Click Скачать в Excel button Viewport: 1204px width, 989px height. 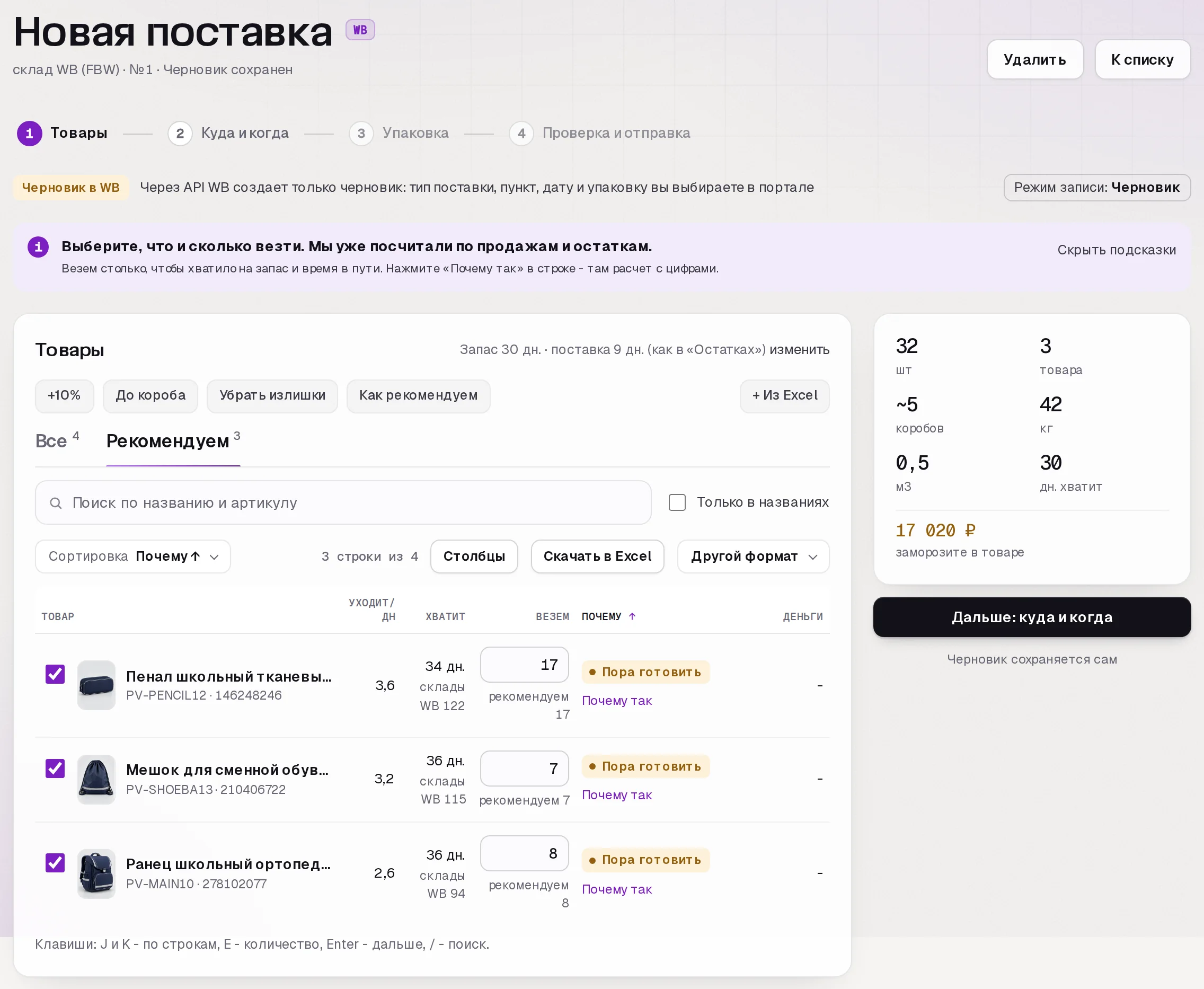[x=597, y=557]
